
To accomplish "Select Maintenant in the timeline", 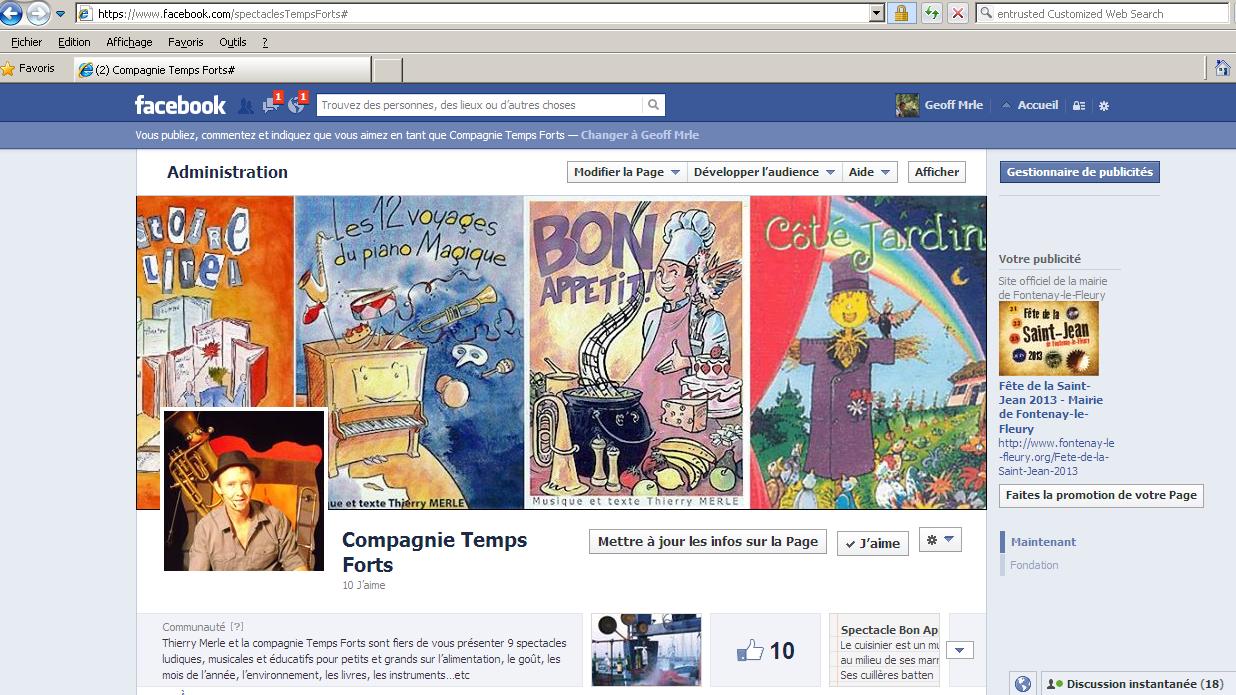I will [x=1043, y=542].
